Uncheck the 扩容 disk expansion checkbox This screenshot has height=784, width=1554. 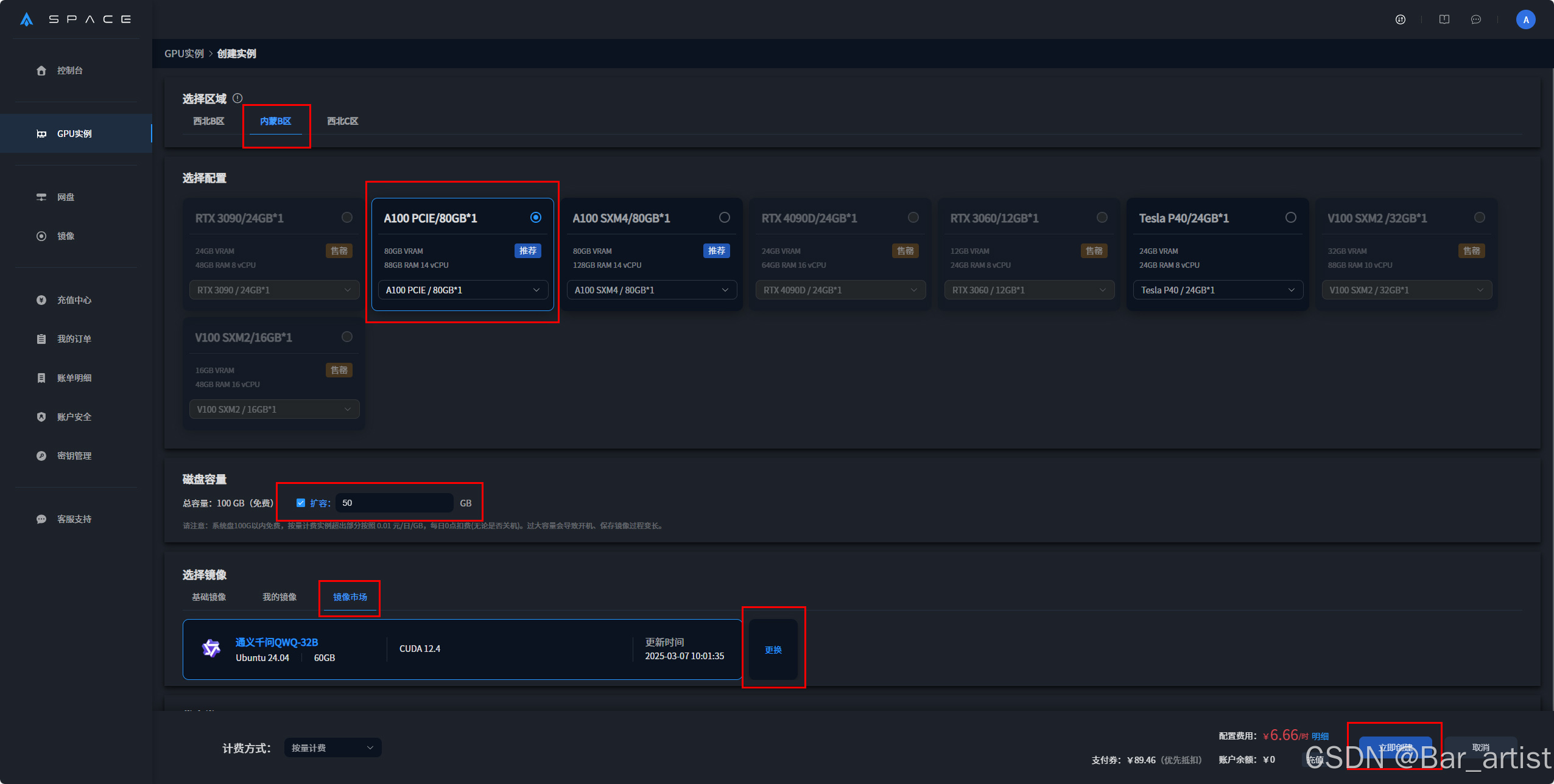coord(301,503)
